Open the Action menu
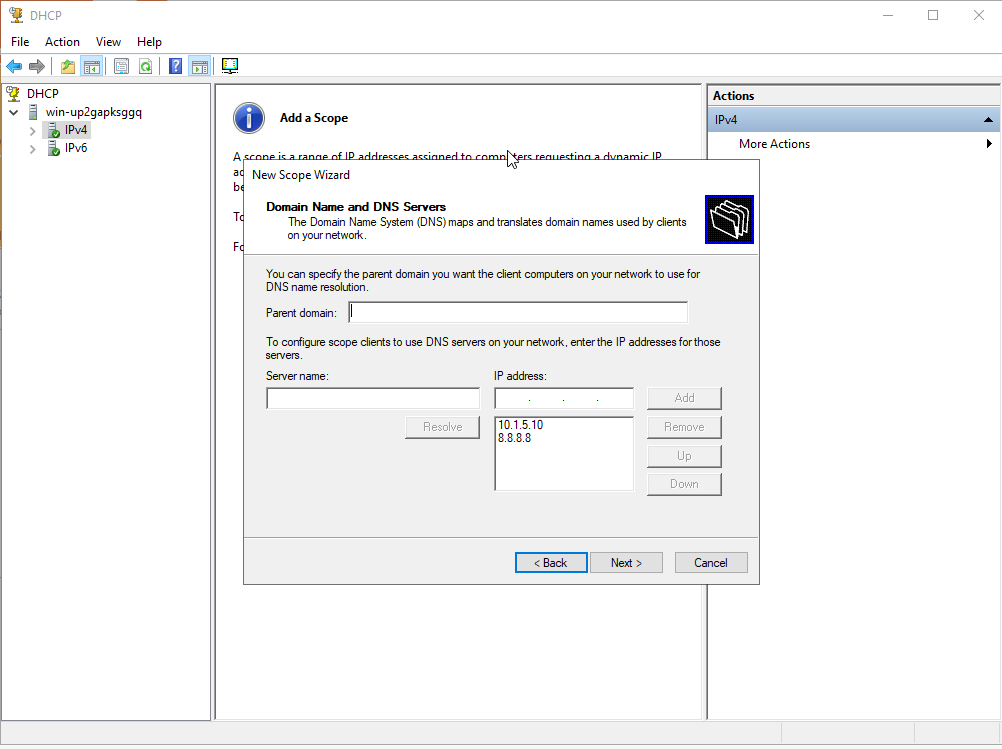 coord(62,42)
